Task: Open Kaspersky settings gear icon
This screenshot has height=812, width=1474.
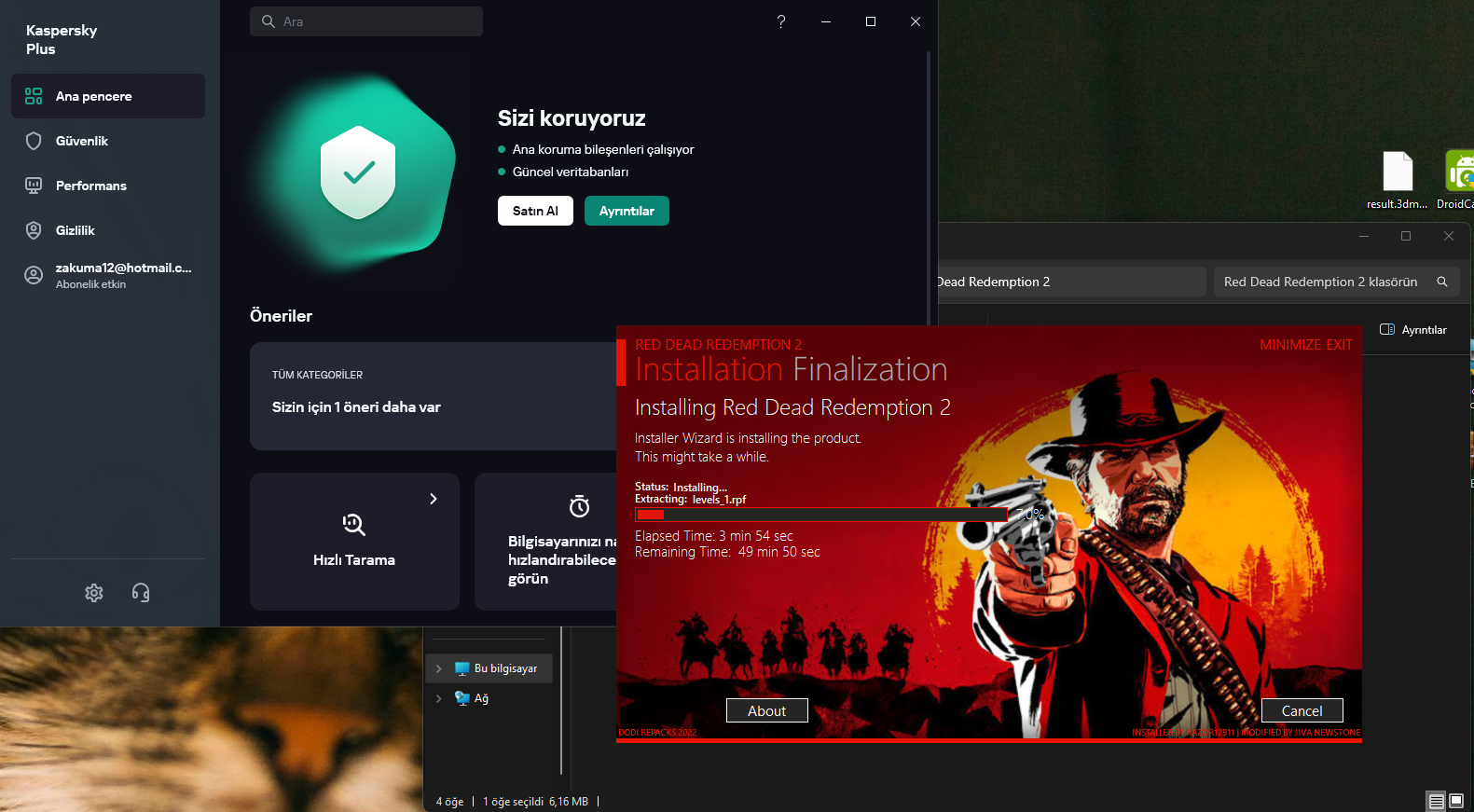Action: coord(94,593)
